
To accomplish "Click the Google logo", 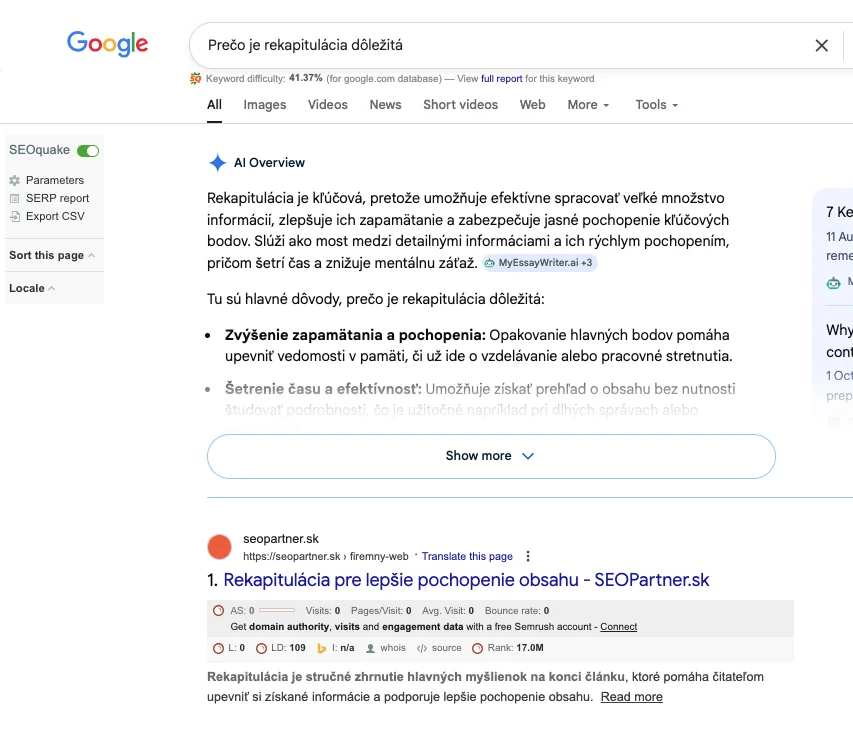I will (x=107, y=44).
